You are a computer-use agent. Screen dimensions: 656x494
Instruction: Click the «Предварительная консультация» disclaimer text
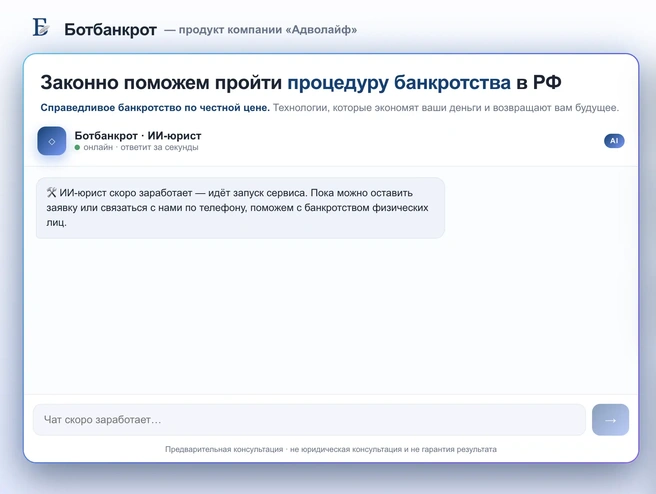click(331, 449)
